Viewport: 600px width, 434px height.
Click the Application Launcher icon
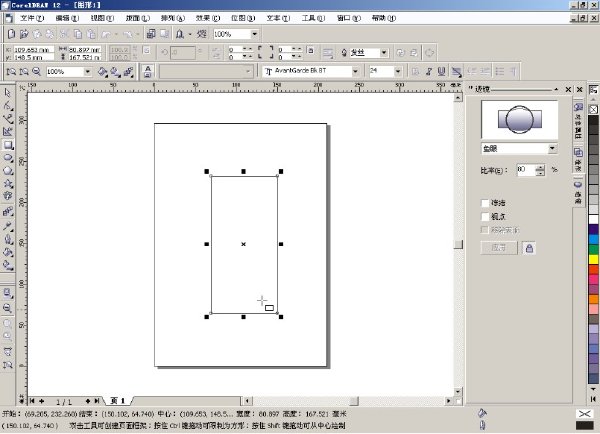(x=179, y=34)
